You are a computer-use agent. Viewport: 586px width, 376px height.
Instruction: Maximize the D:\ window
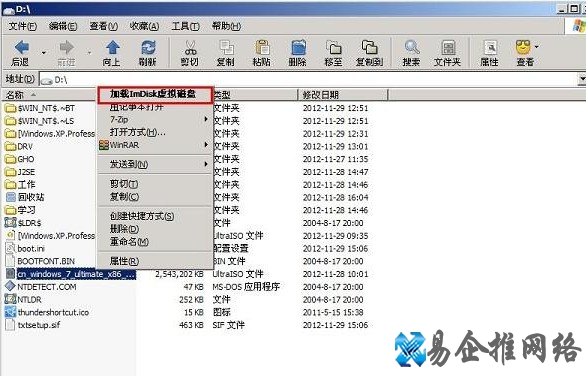pyautogui.click(x=574, y=9)
